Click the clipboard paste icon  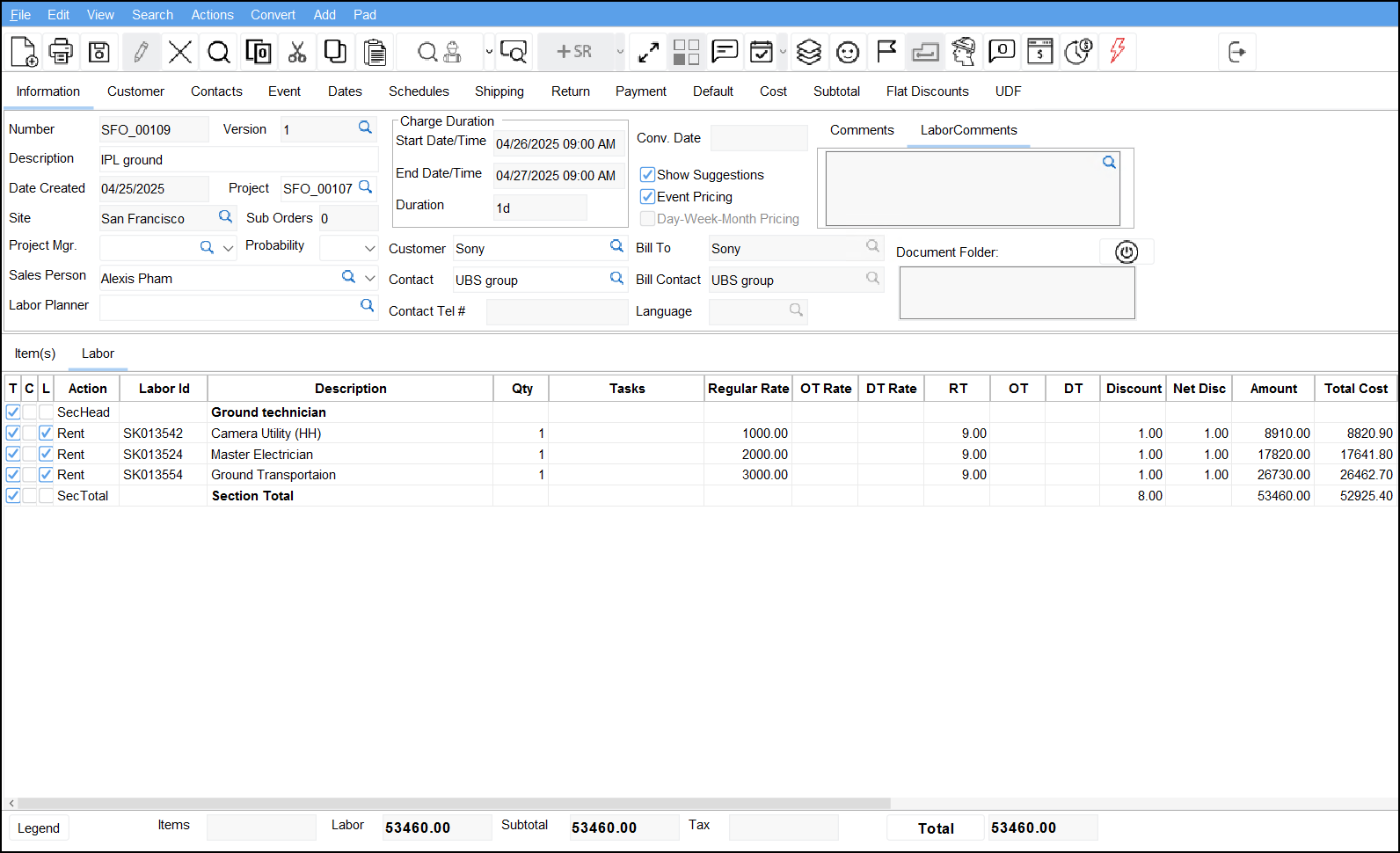(x=376, y=52)
